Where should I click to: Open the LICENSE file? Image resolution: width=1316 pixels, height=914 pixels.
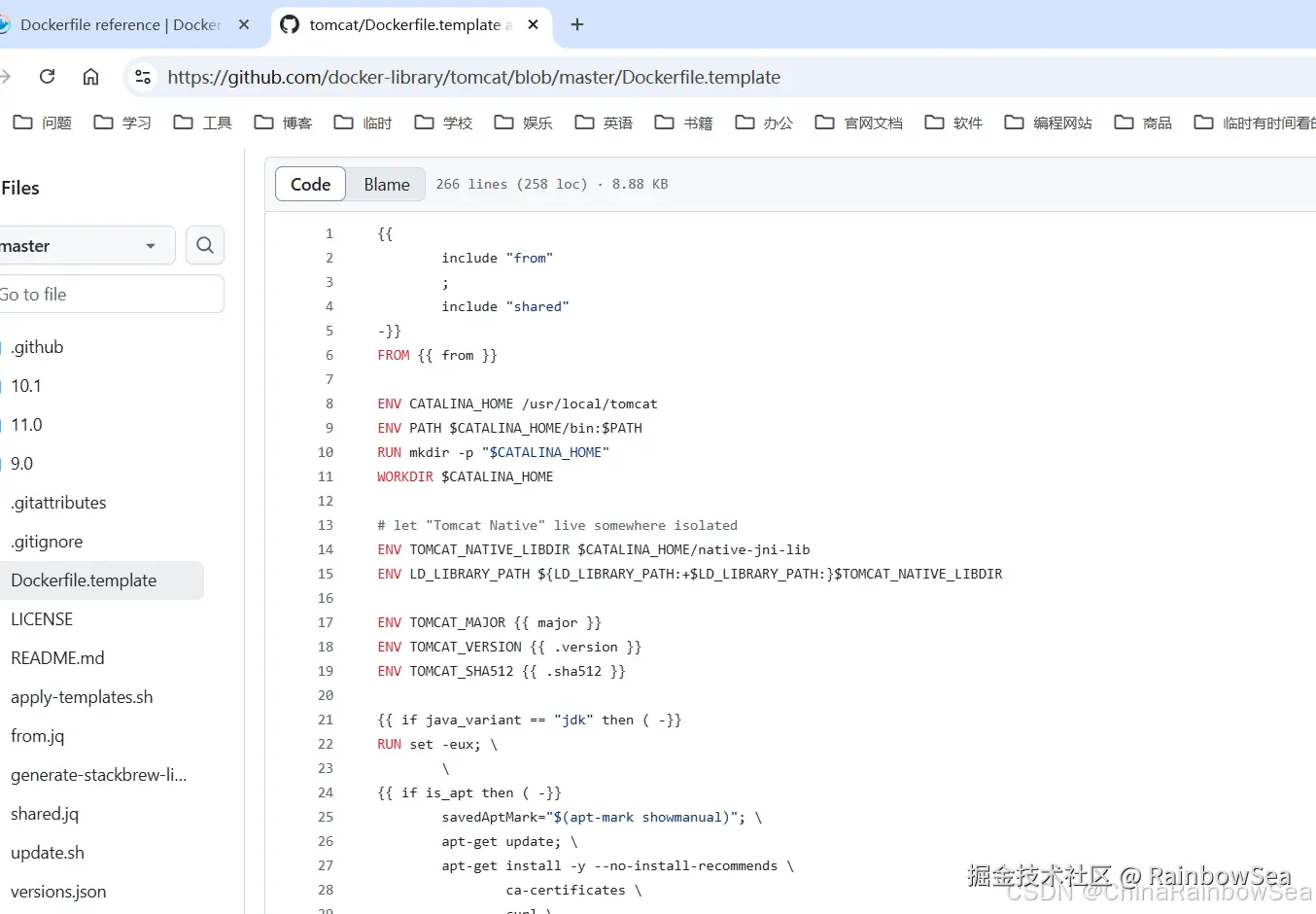pos(42,619)
